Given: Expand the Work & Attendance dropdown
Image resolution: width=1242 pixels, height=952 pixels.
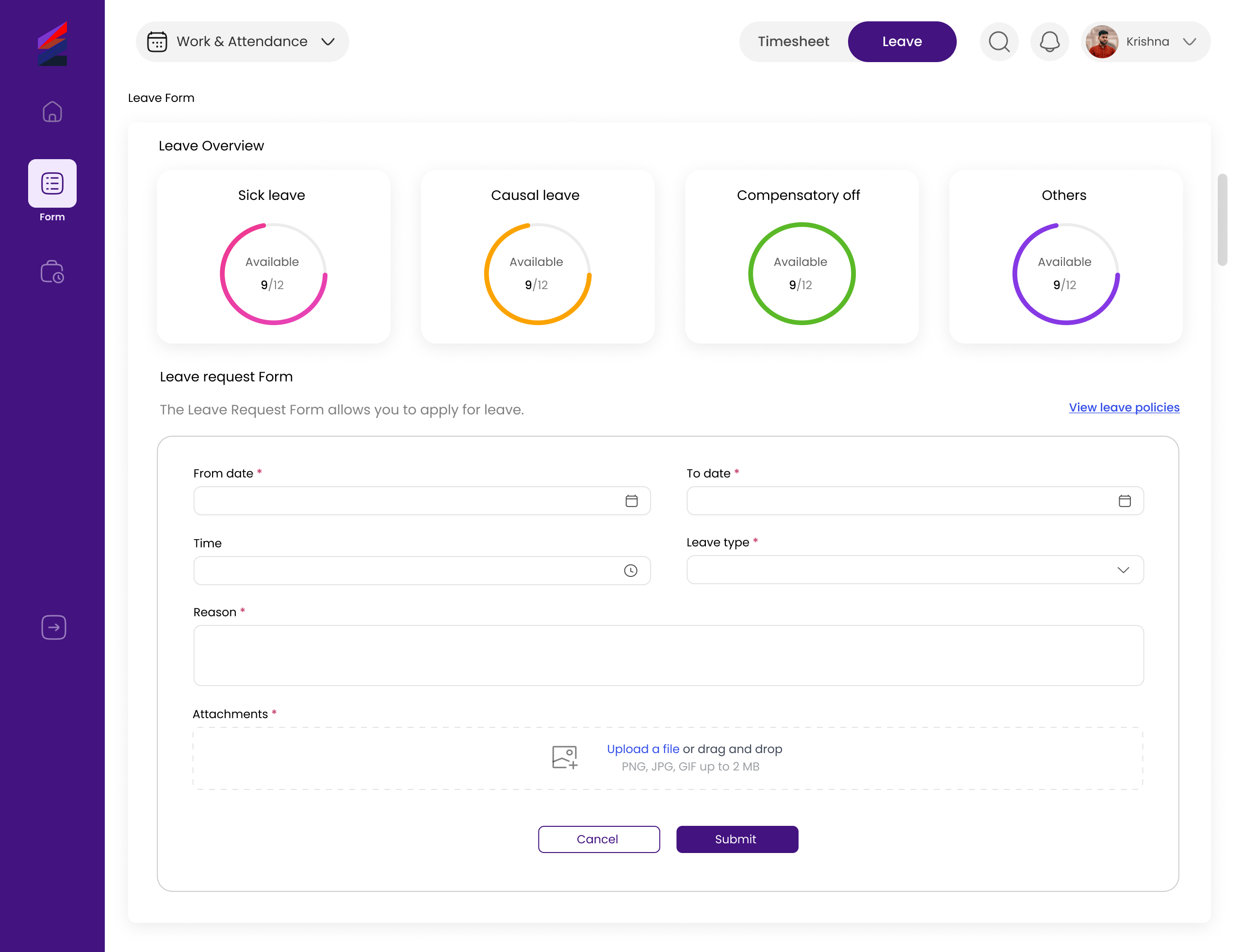Looking at the screenshot, I should (x=242, y=42).
